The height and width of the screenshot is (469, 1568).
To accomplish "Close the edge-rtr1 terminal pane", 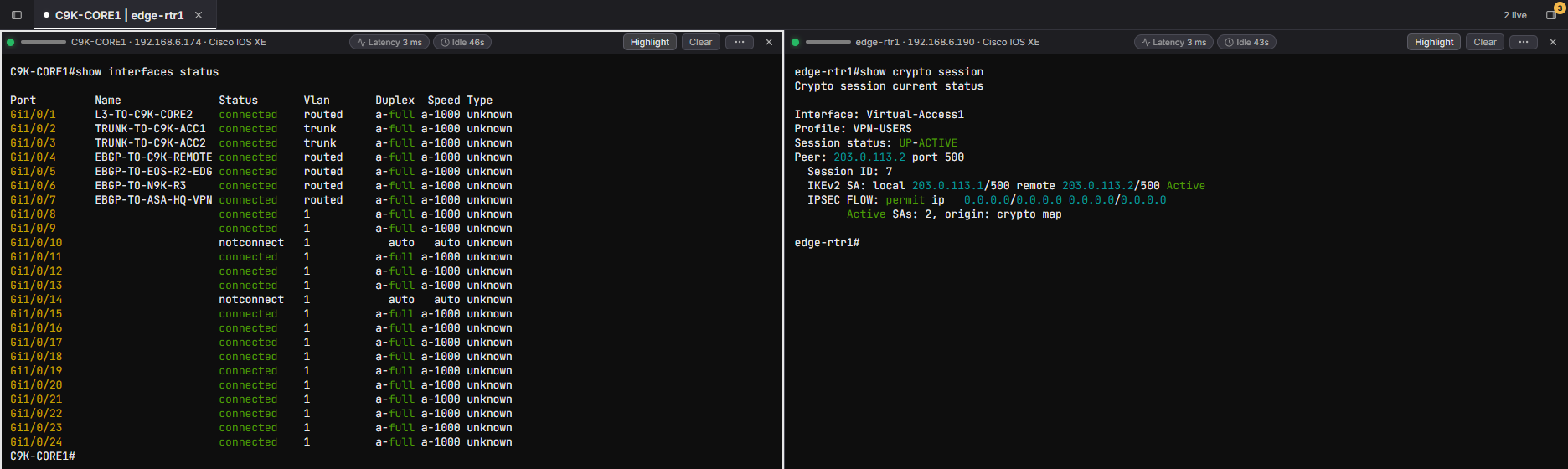I will (x=1553, y=42).
